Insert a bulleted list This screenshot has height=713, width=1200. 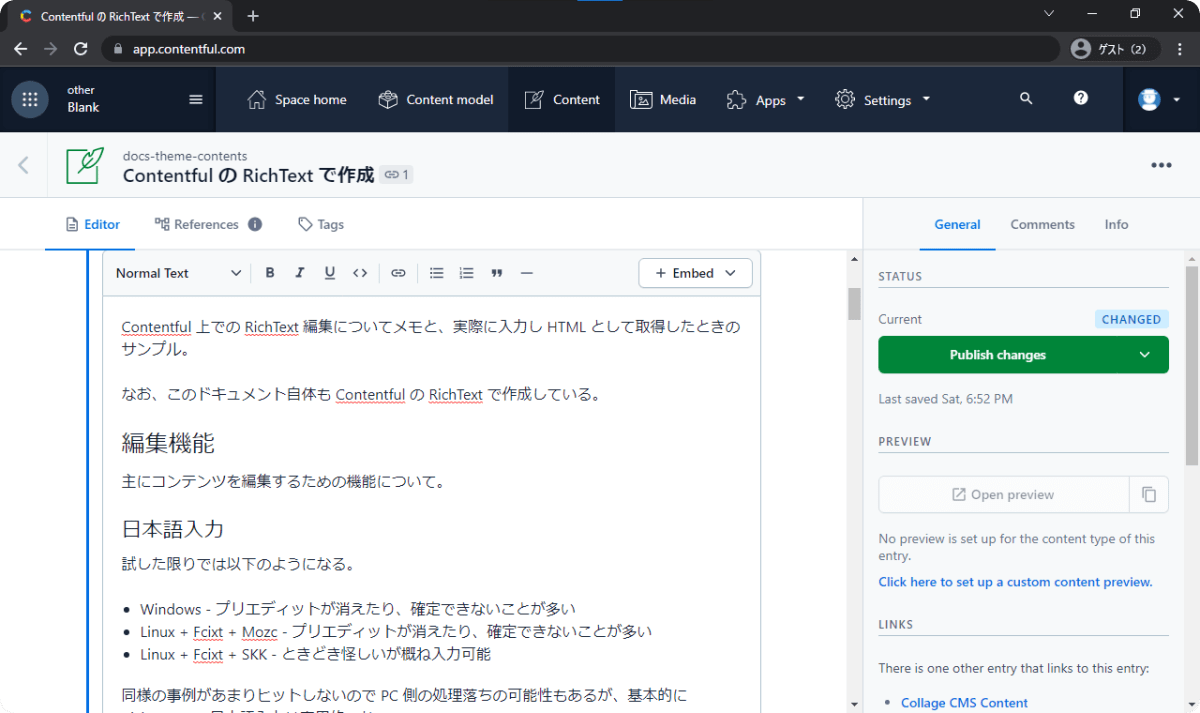tap(436, 273)
